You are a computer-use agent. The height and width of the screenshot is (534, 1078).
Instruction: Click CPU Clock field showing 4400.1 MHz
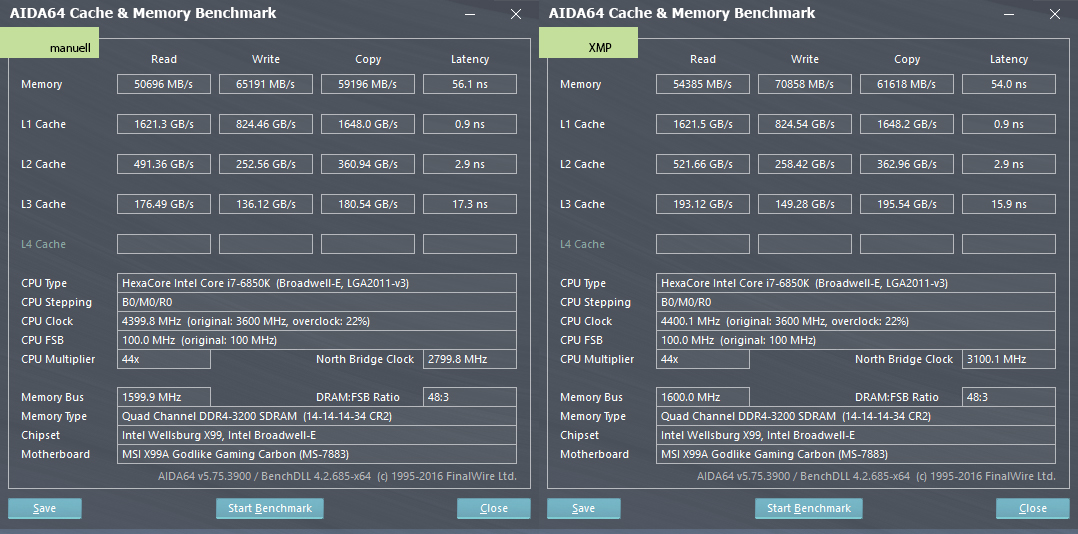[x=856, y=321]
